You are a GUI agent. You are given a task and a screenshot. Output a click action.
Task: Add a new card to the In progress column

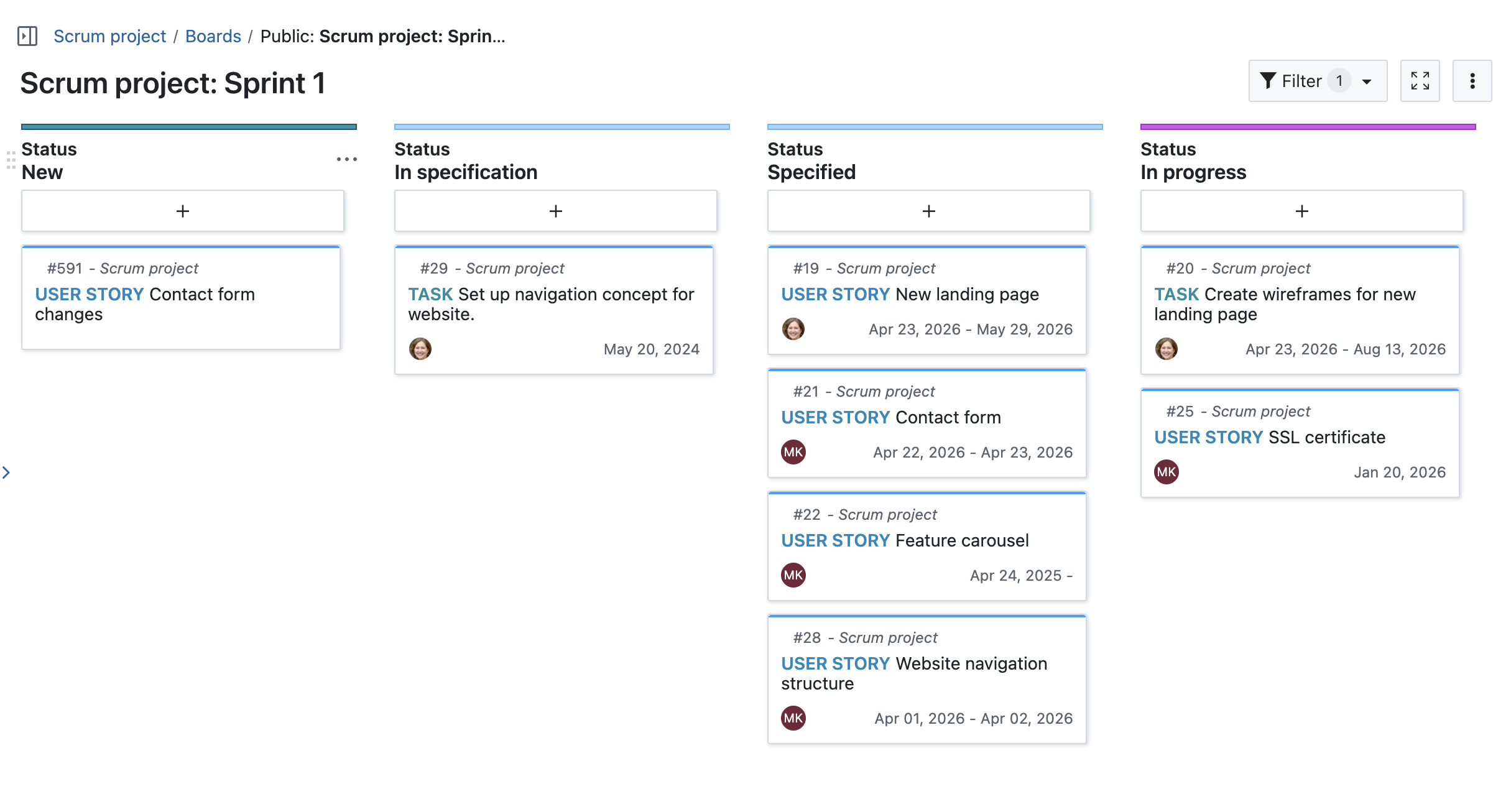coord(1301,211)
